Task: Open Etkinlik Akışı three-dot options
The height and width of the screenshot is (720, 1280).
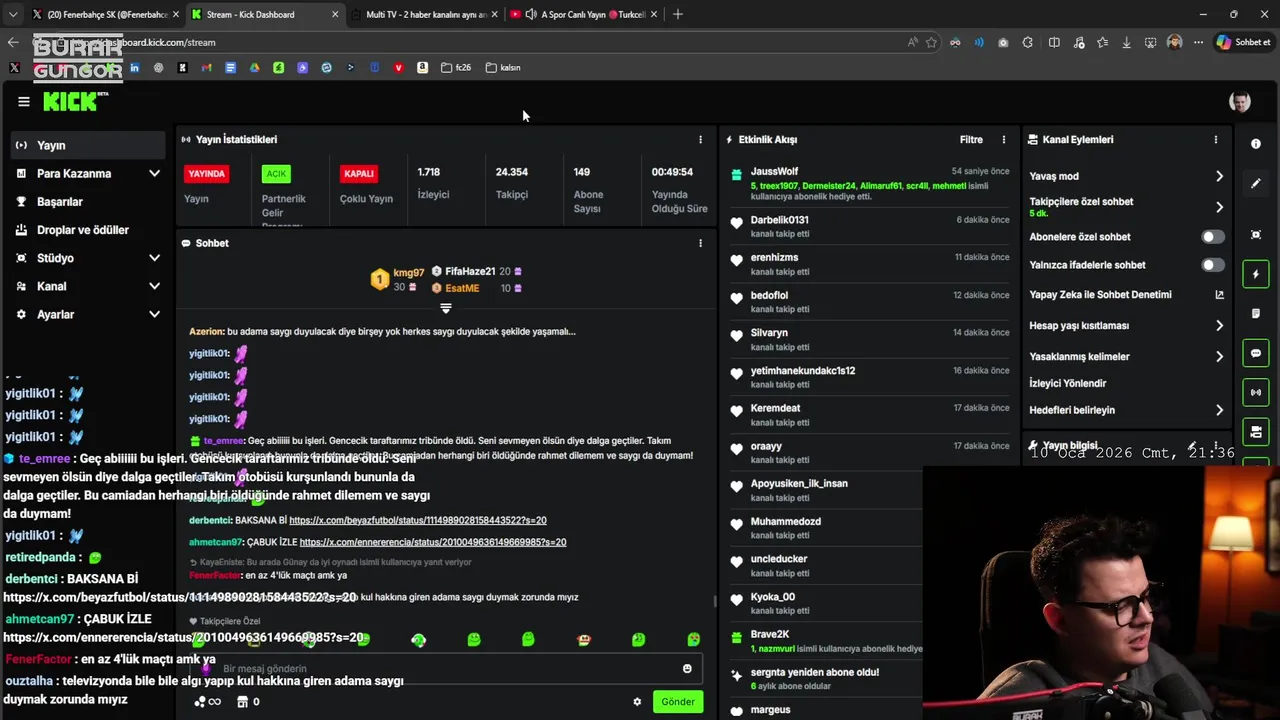Action: click(1004, 140)
